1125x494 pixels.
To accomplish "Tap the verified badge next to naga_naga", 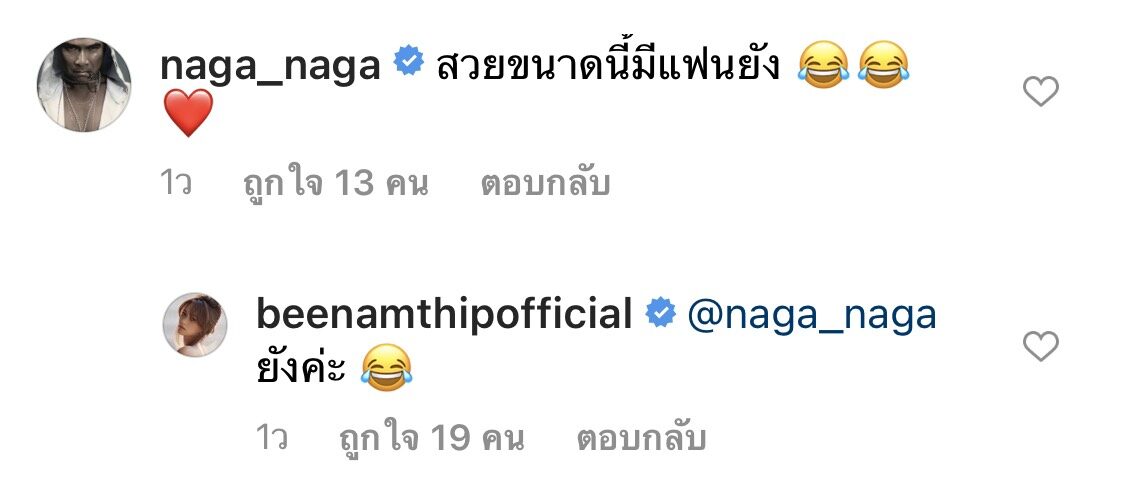I will pyautogui.click(x=409, y=64).
